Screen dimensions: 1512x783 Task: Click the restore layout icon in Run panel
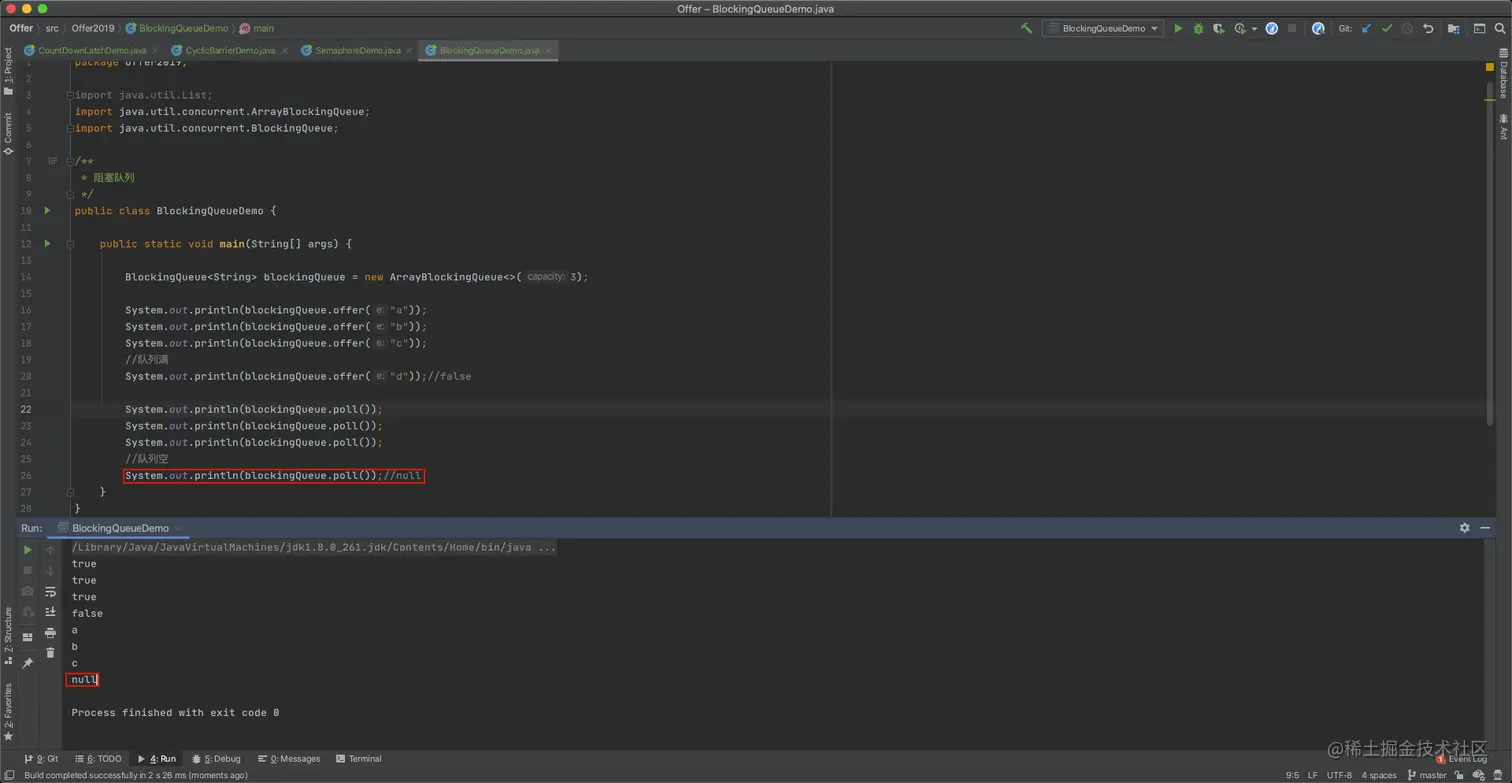point(28,637)
